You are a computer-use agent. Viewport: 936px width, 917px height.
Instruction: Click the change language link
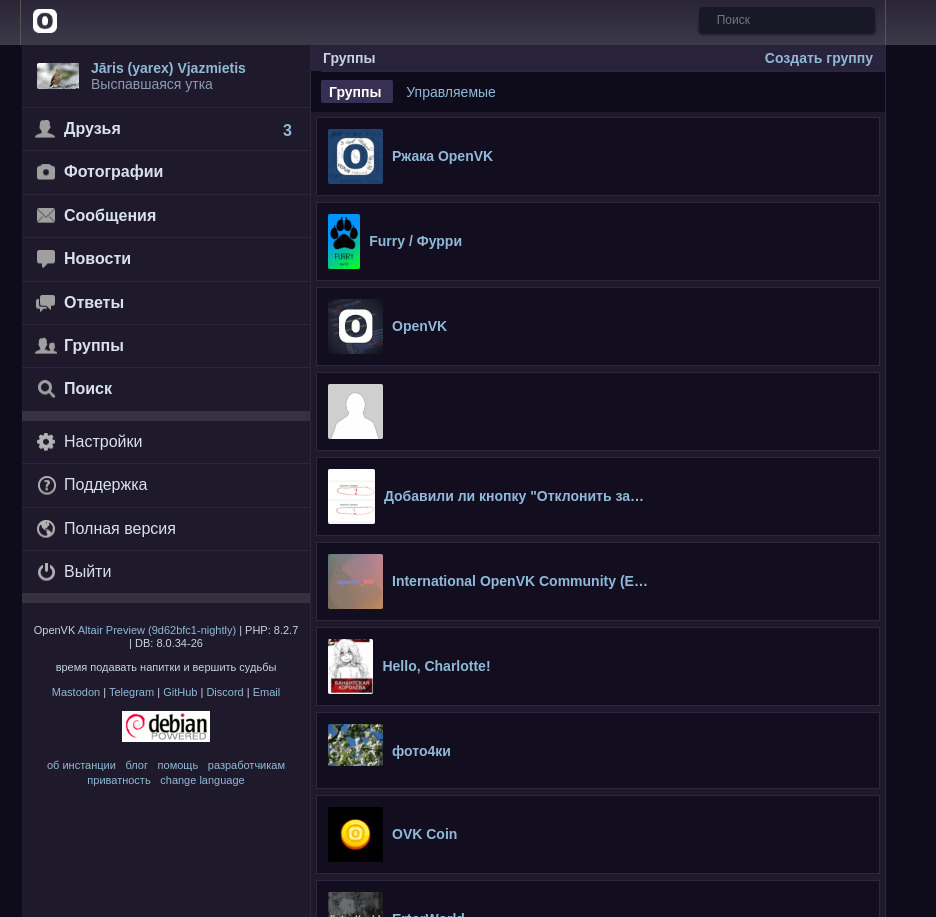click(202, 780)
